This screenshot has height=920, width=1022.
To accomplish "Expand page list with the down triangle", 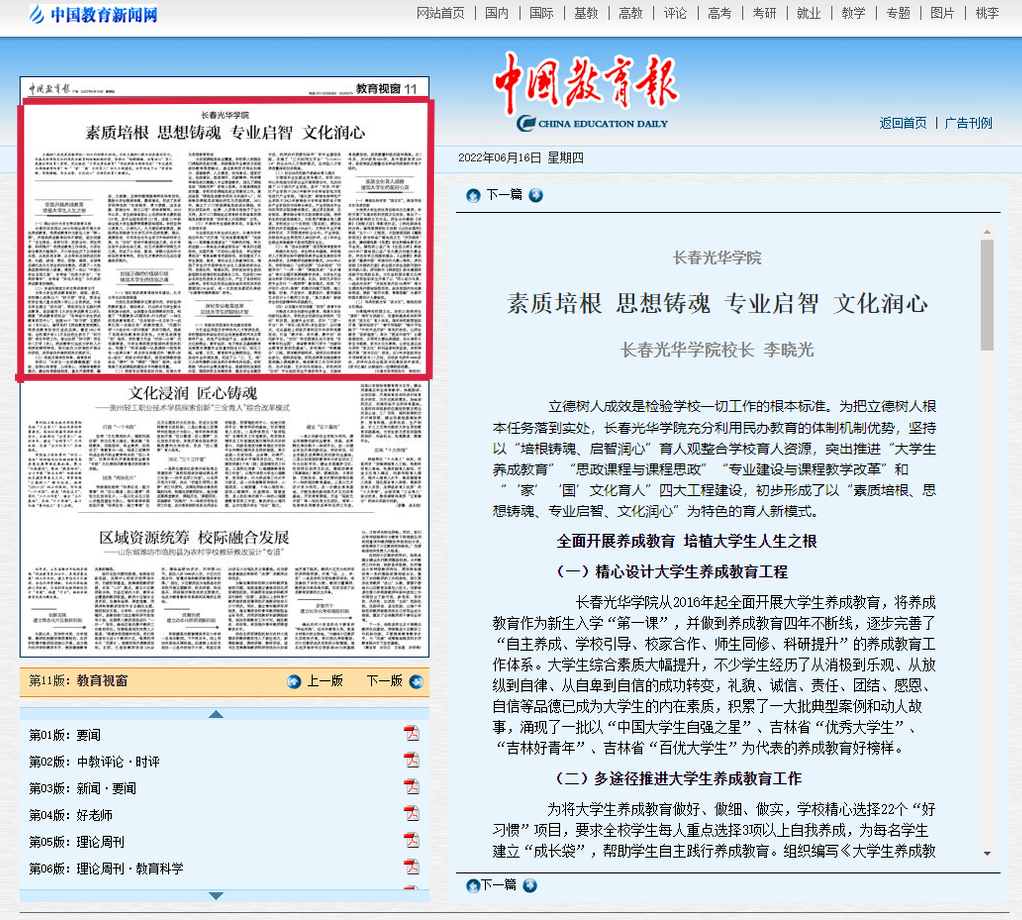I will (x=216, y=896).
